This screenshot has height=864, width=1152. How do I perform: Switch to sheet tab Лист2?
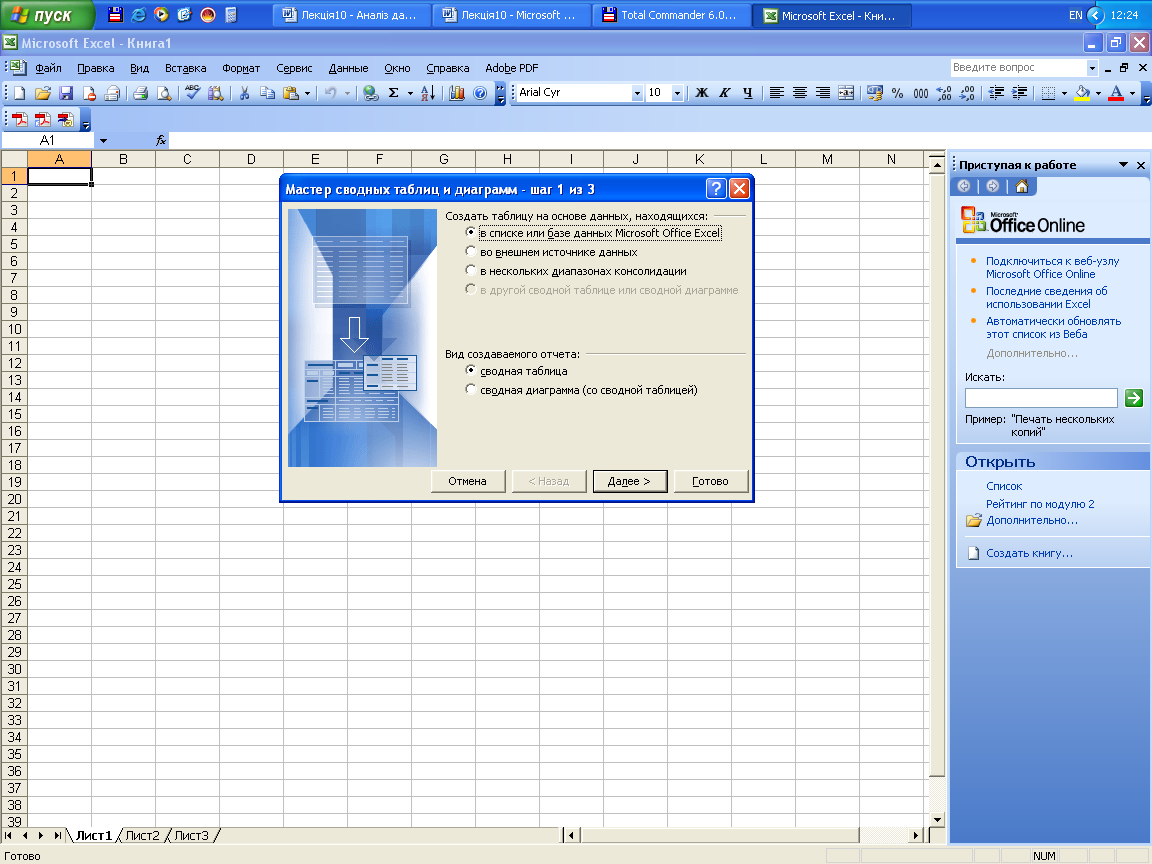(x=143, y=835)
